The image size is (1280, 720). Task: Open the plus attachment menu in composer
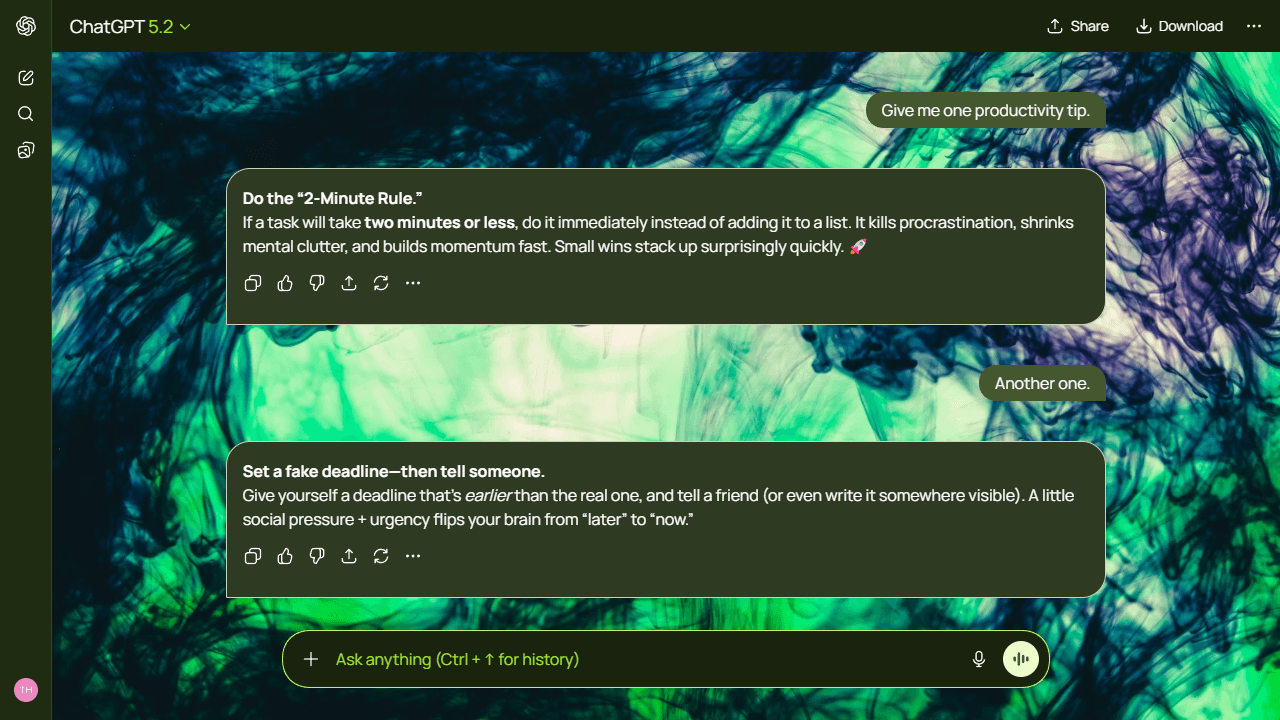coord(311,659)
